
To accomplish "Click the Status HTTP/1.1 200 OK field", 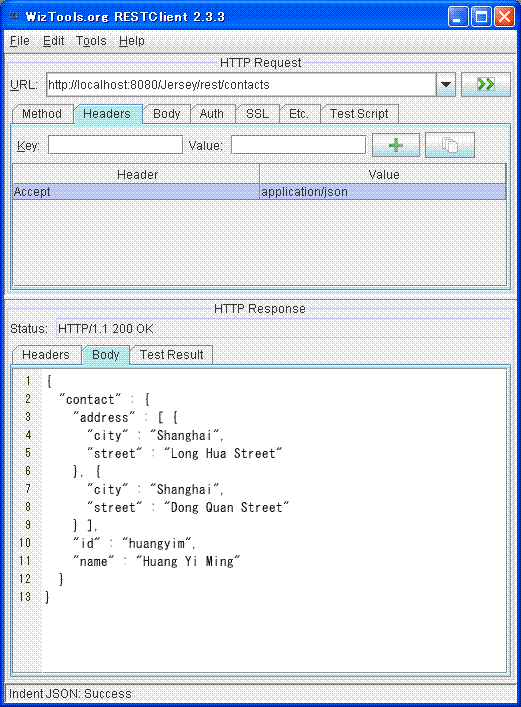I will (283, 329).
